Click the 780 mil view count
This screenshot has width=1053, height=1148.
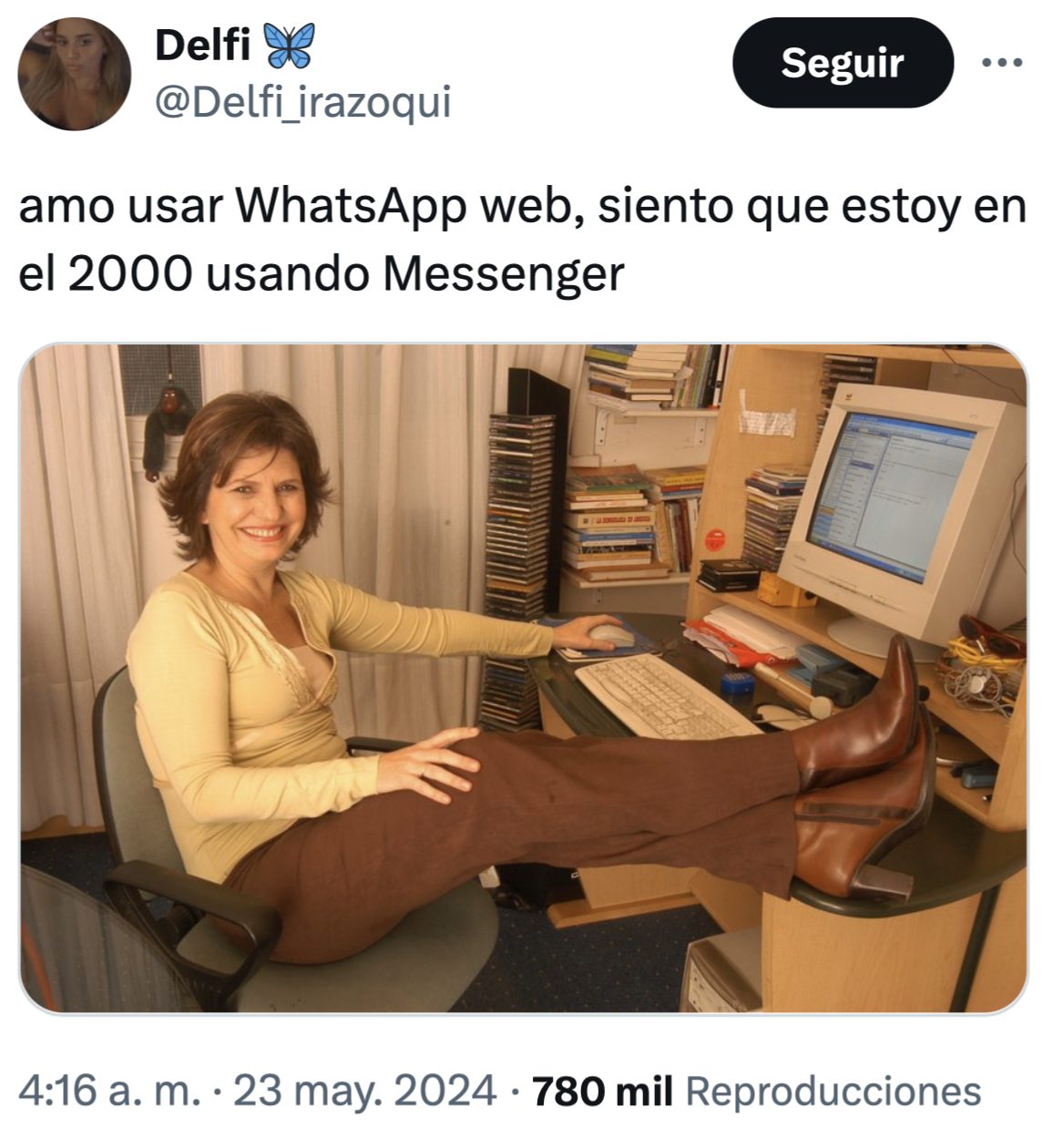click(x=602, y=1090)
